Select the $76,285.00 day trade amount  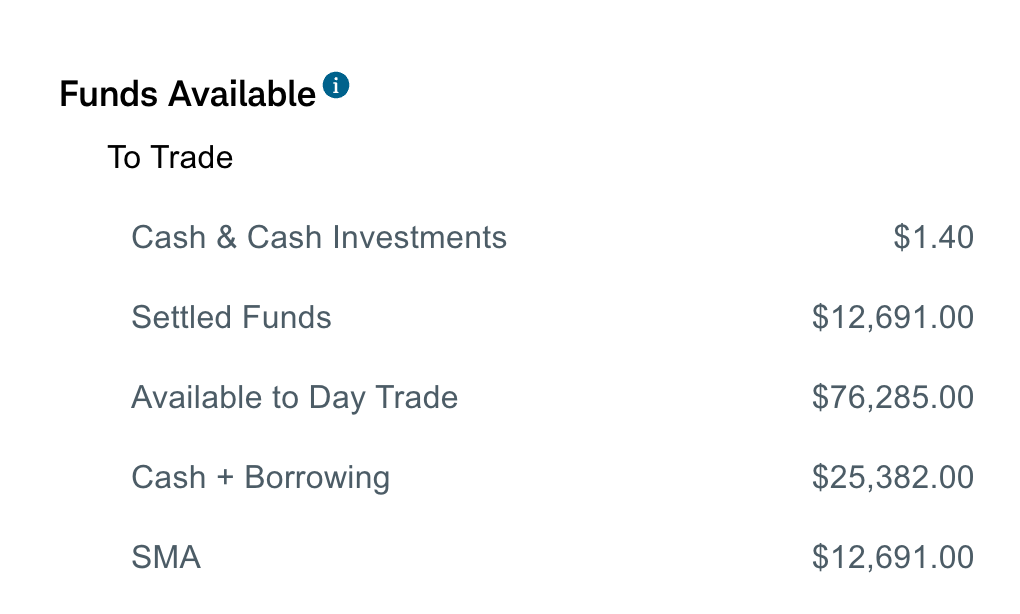(892, 398)
